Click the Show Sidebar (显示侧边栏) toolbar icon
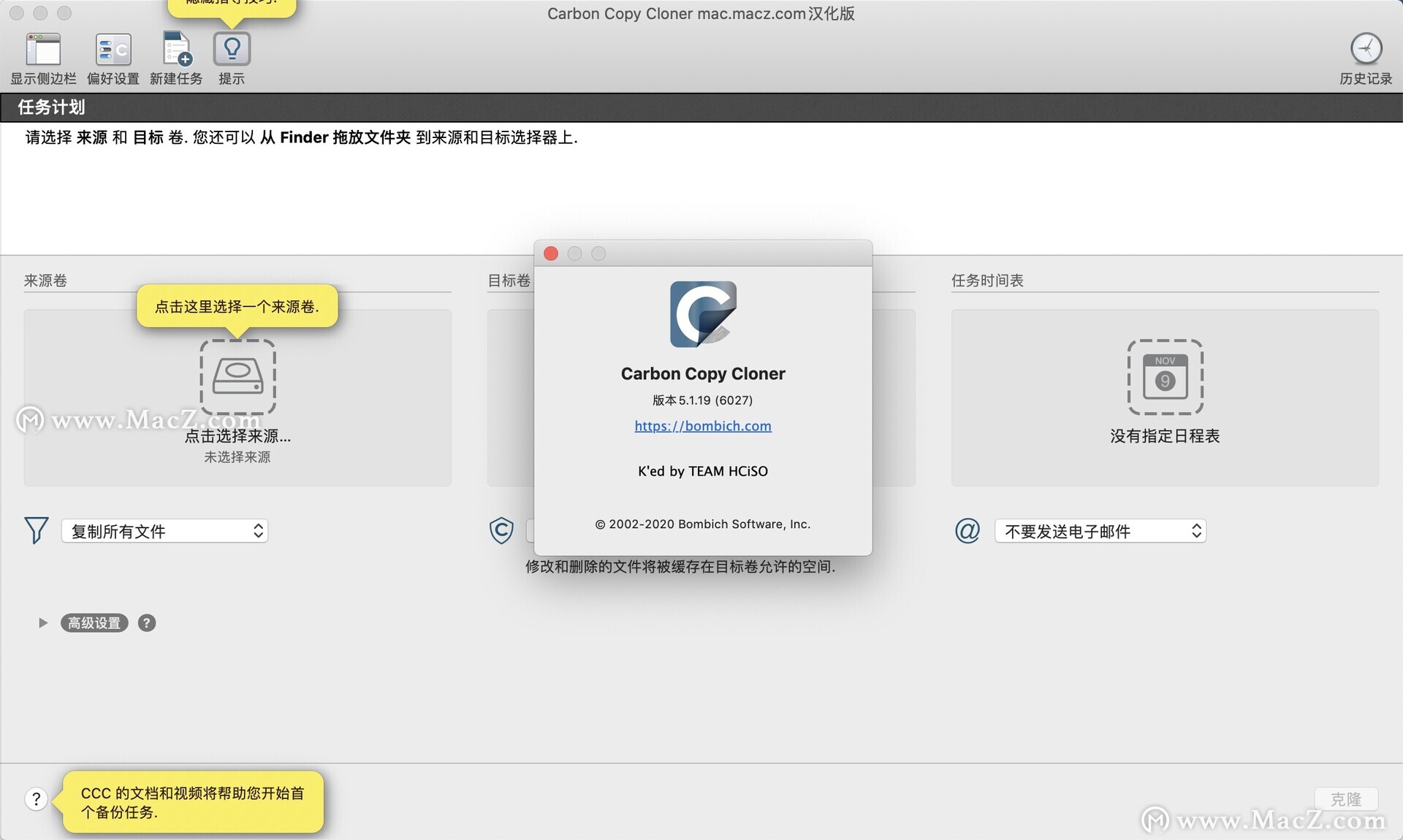The height and width of the screenshot is (840, 1403). point(43,50)
